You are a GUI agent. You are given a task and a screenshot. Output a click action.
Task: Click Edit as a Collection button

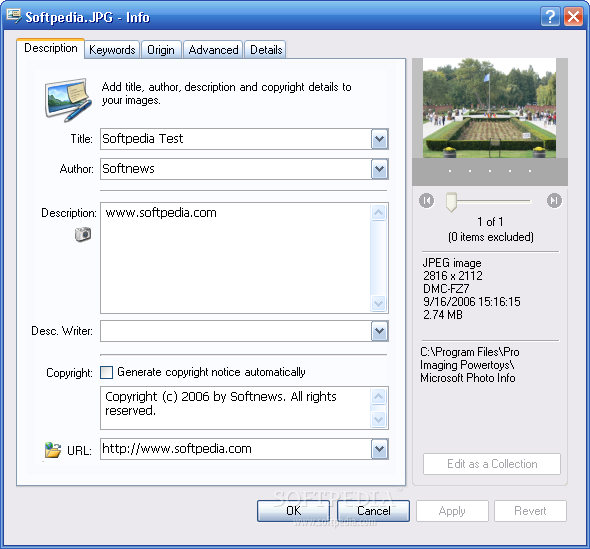(492, 464)
